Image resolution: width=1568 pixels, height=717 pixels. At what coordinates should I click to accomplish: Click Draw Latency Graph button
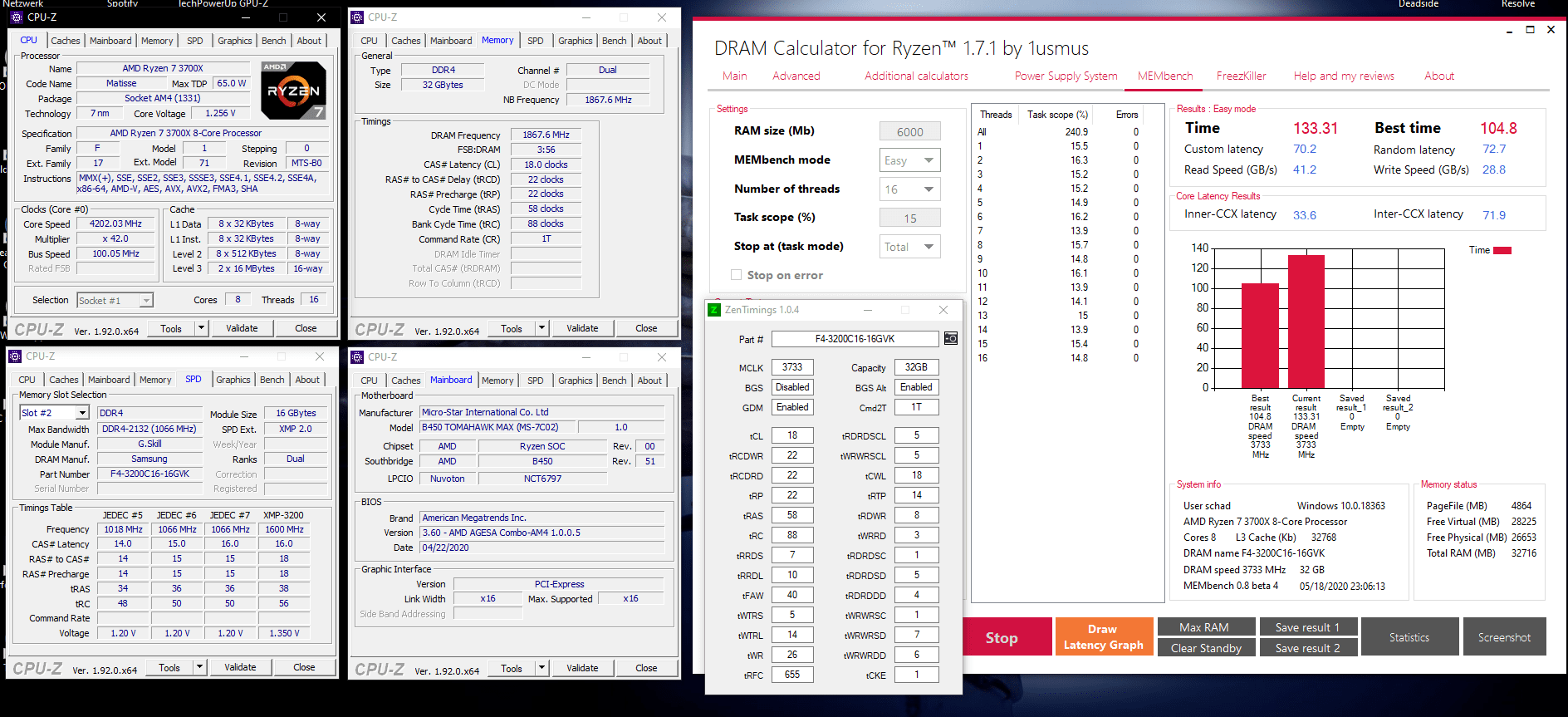1103,637
